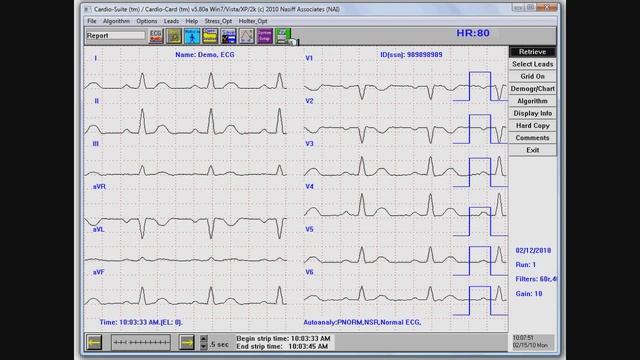
Task: Click the V3 lead label
Action: 309,144
